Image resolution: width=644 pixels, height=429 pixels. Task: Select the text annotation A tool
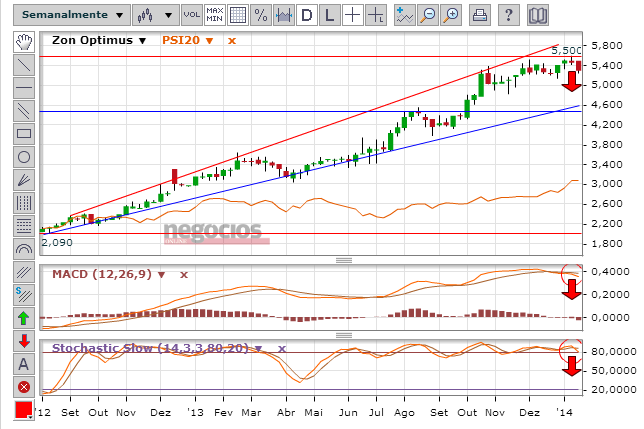click(24, 364)
